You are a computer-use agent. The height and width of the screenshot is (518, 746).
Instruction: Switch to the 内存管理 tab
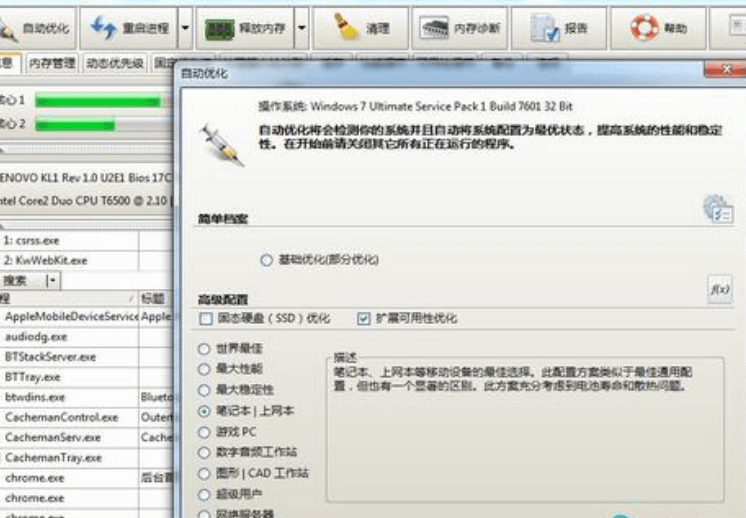52,63
